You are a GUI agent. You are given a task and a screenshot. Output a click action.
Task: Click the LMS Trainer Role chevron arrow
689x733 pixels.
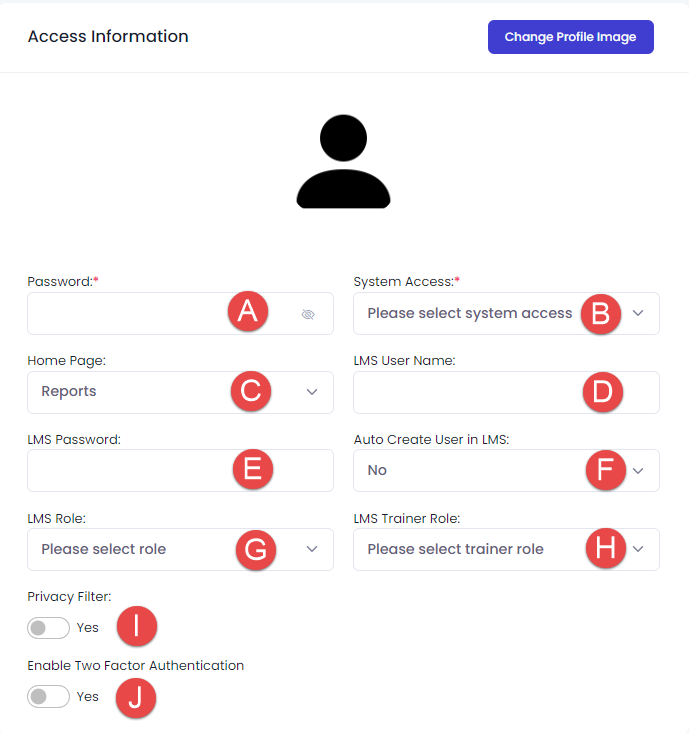pos(639,549)
